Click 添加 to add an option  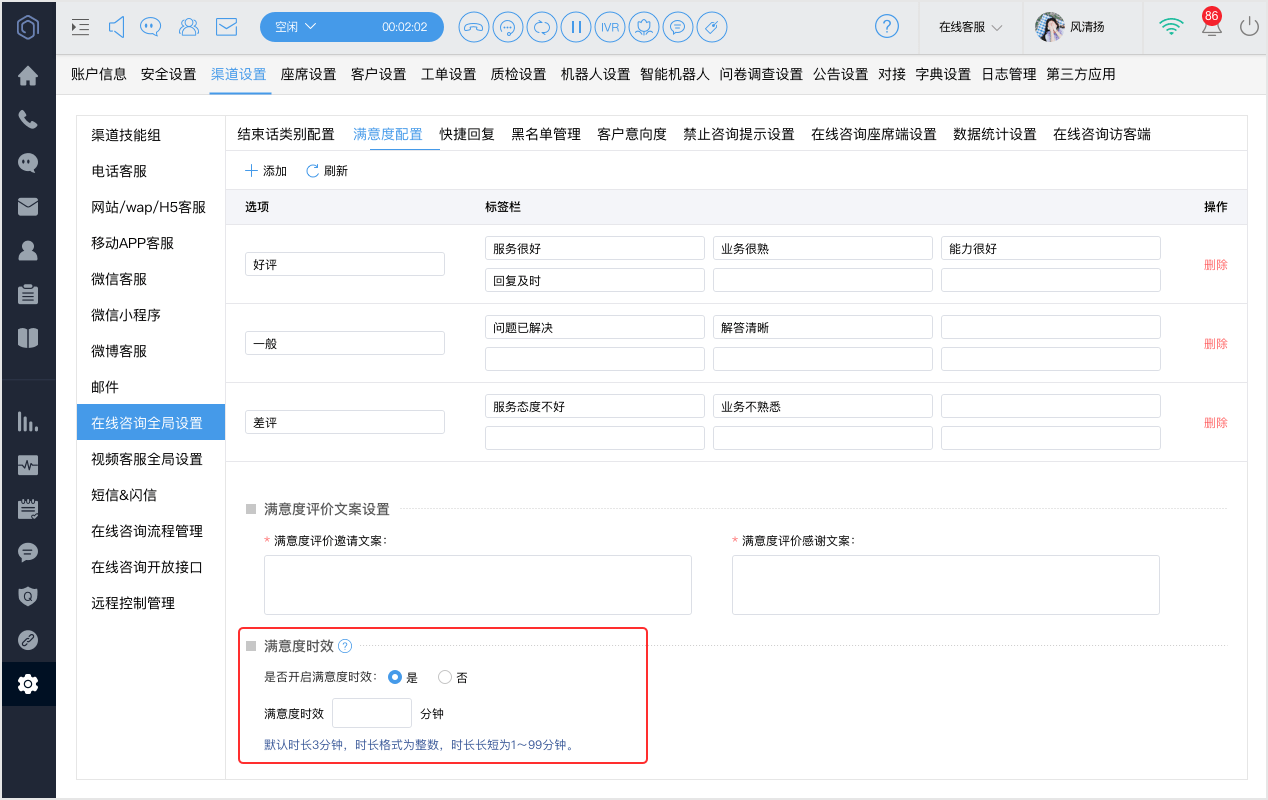(x=266, y=171)
